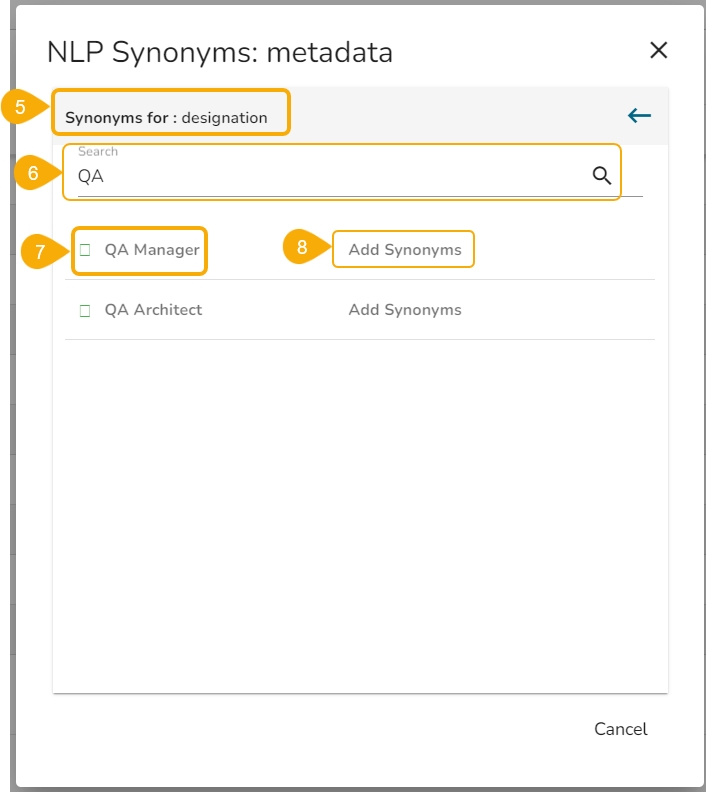Click the orange step 7 badge
Image resolution: width=706 pixels, height=792 pixels.
[x=40, y=251]
